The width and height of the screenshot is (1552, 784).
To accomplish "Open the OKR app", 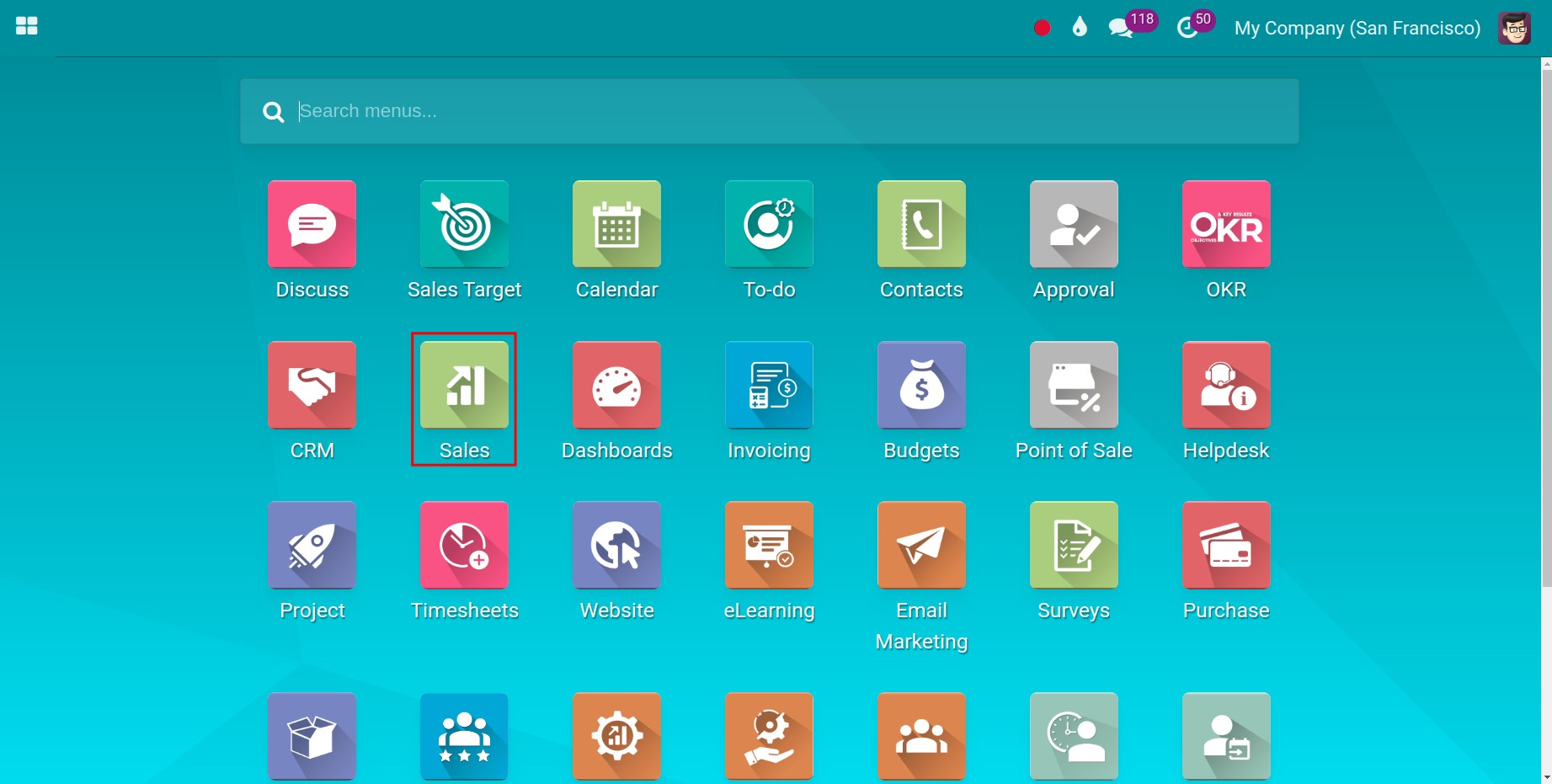I will [1226, 224].
